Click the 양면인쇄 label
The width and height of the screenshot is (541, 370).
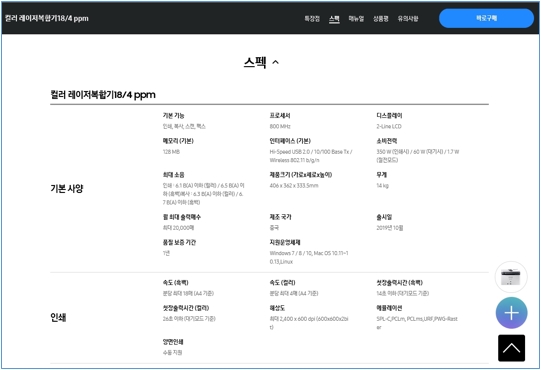173,342
